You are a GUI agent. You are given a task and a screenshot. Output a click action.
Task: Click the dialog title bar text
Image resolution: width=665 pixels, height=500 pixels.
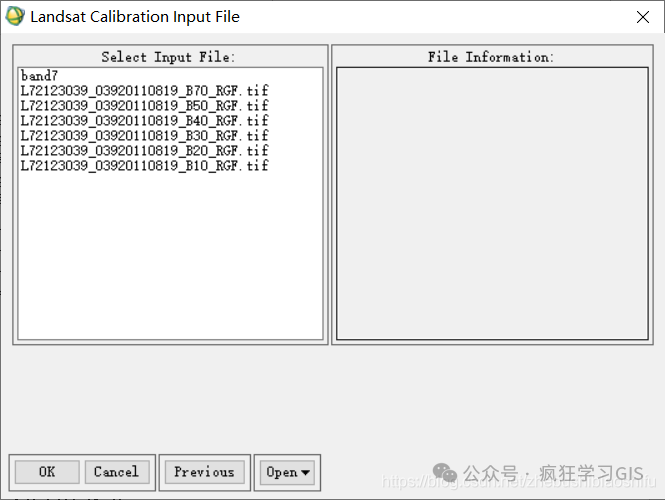[x=135, y=17]
